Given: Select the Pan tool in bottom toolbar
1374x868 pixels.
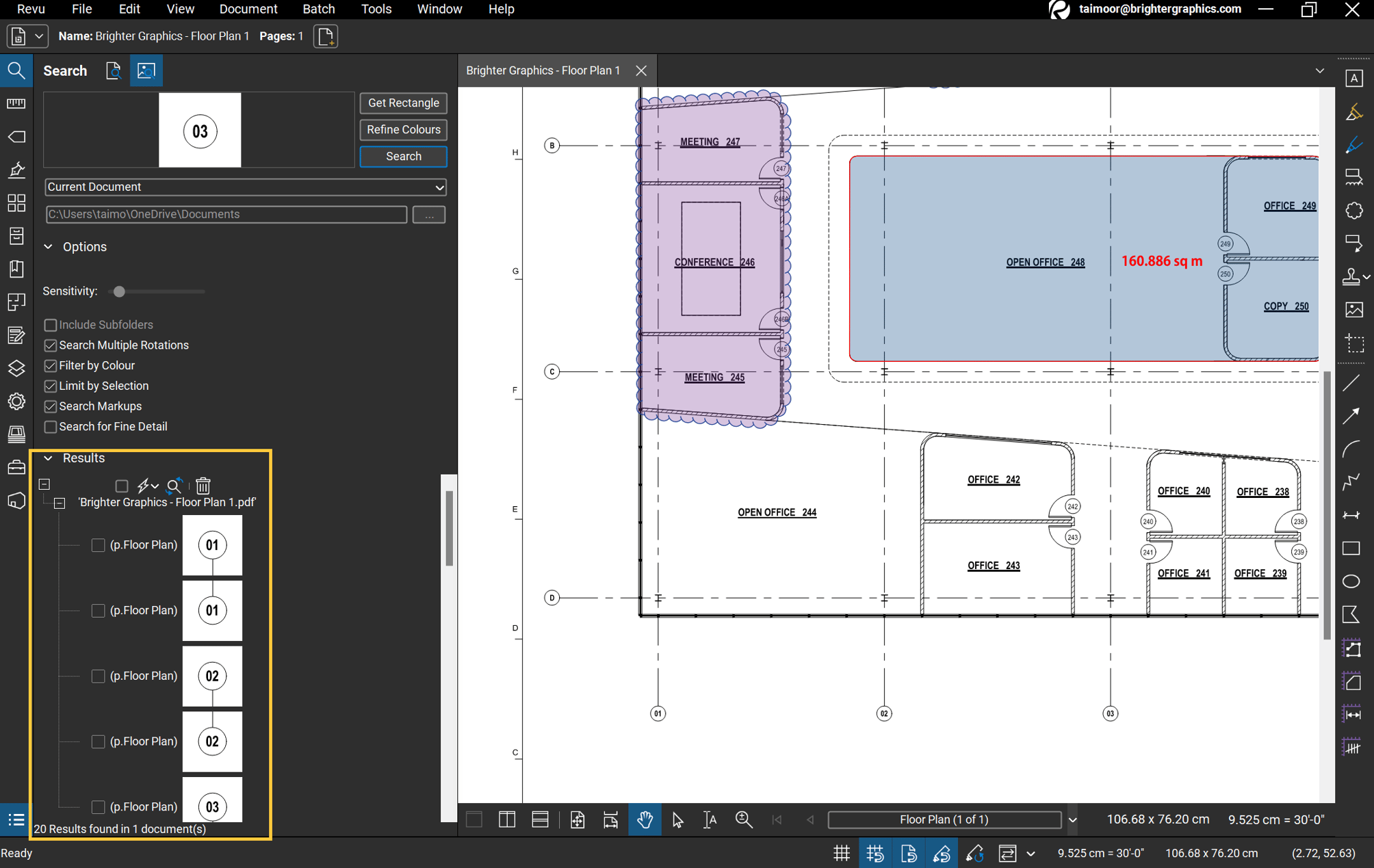Looking at the screenshot, I should 644,819.
